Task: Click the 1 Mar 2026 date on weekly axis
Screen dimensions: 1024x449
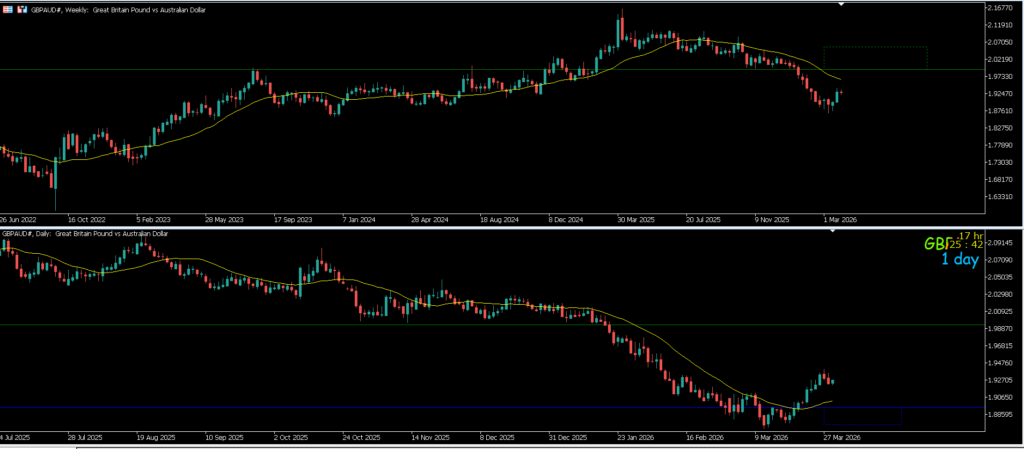Action: click(x=836, y=217)
